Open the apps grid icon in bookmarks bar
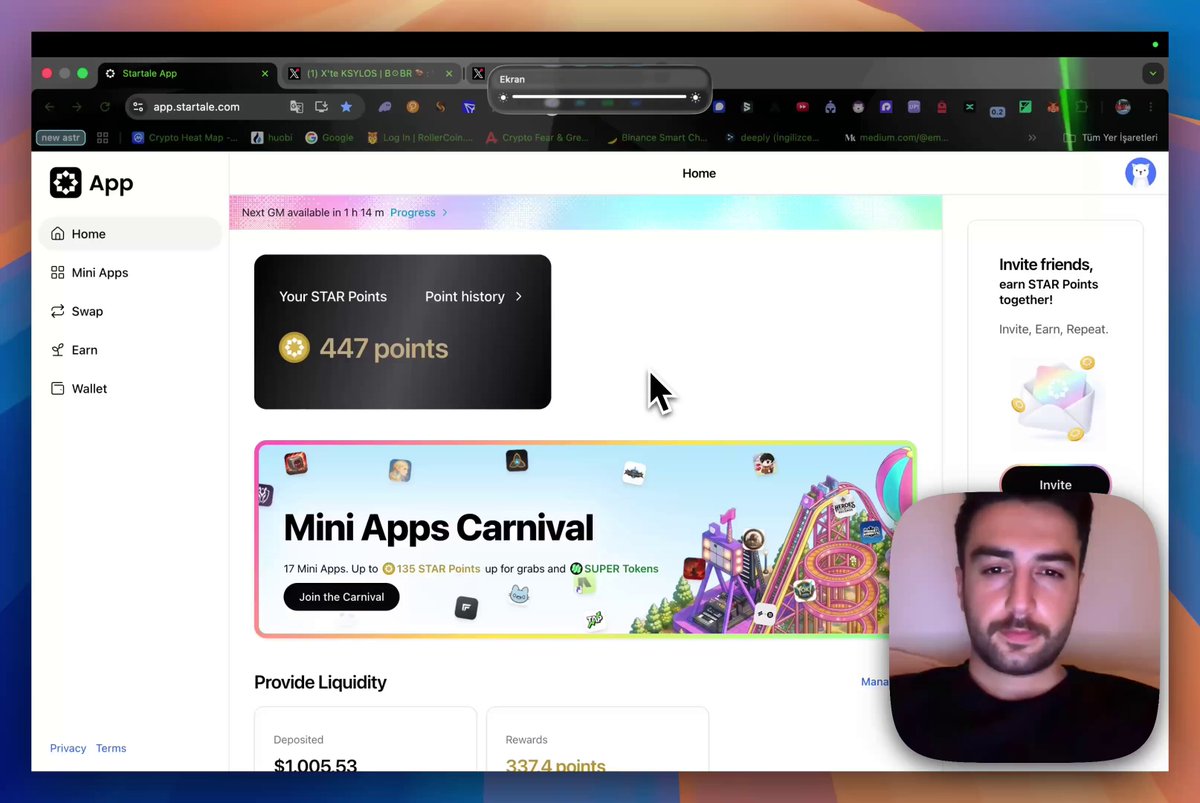 (104, 138)
